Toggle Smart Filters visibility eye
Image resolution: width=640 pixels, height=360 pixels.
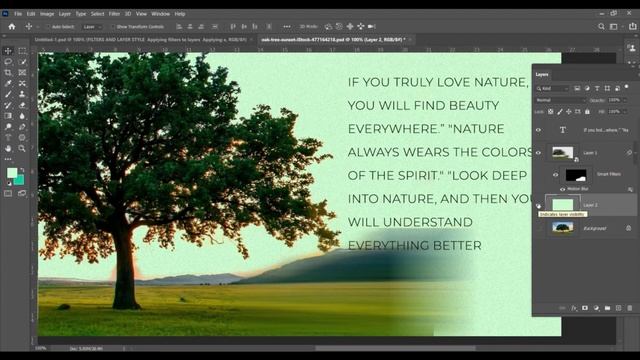(556, 175)
